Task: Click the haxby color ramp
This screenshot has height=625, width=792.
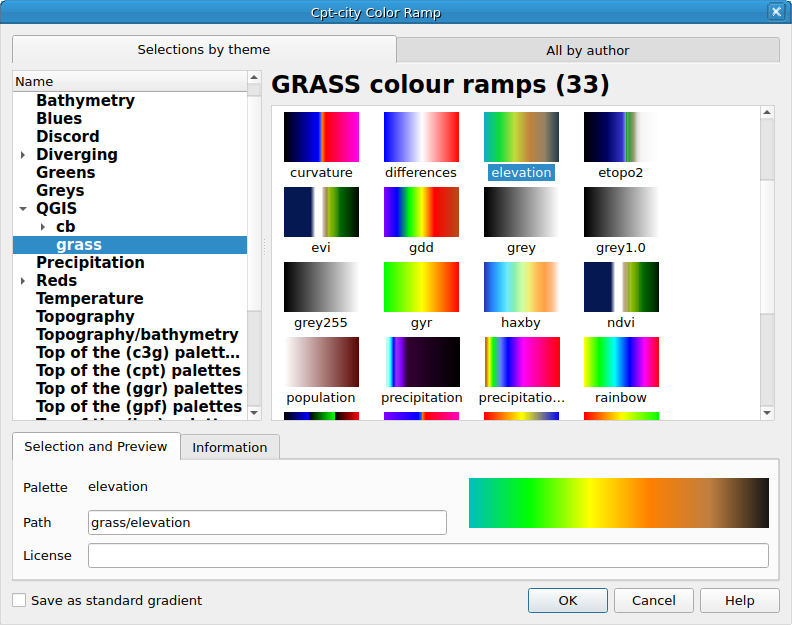Action: pyautogui.click(x=521, y=287)
